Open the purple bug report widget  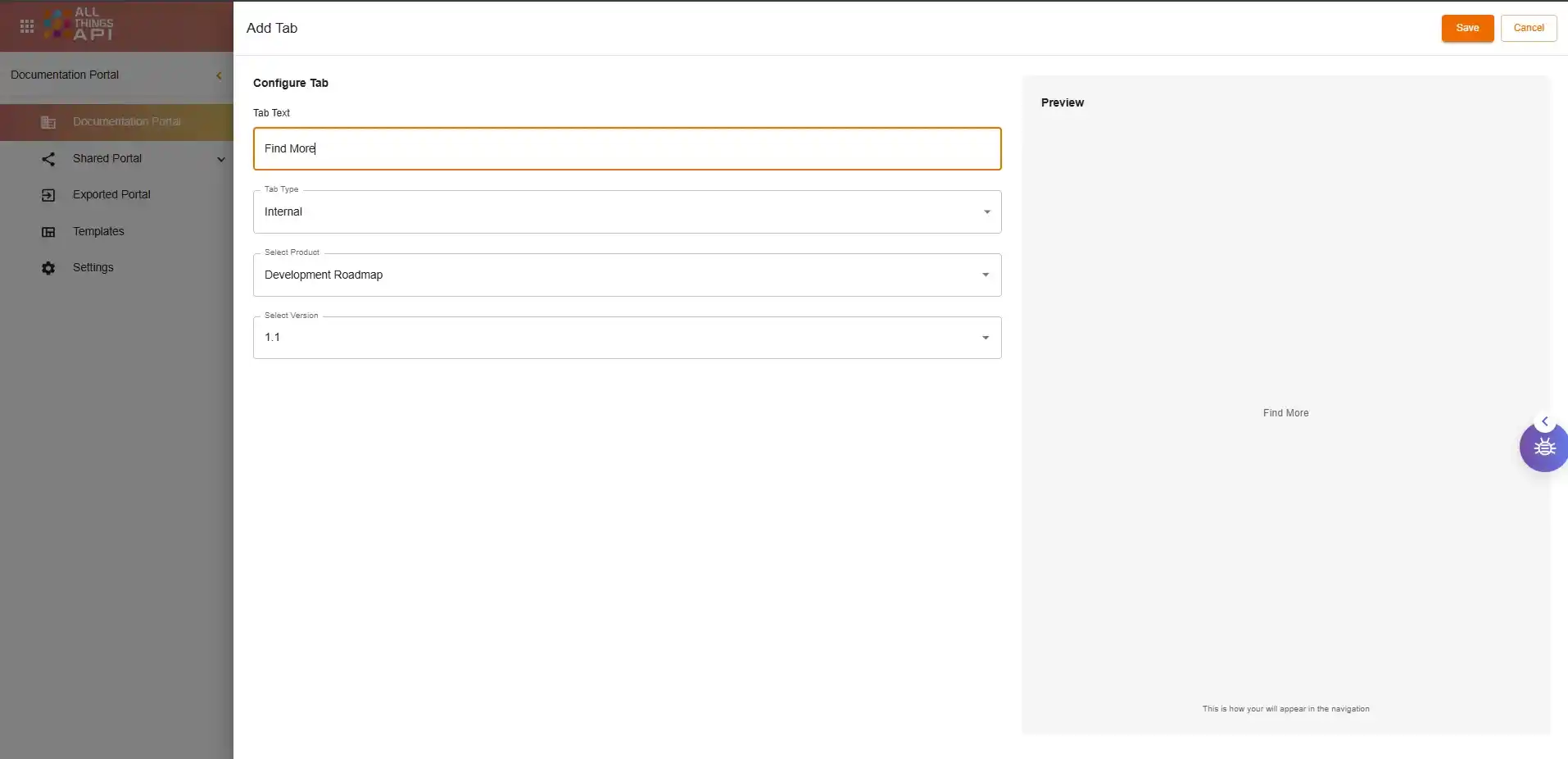pos(1544,448)
